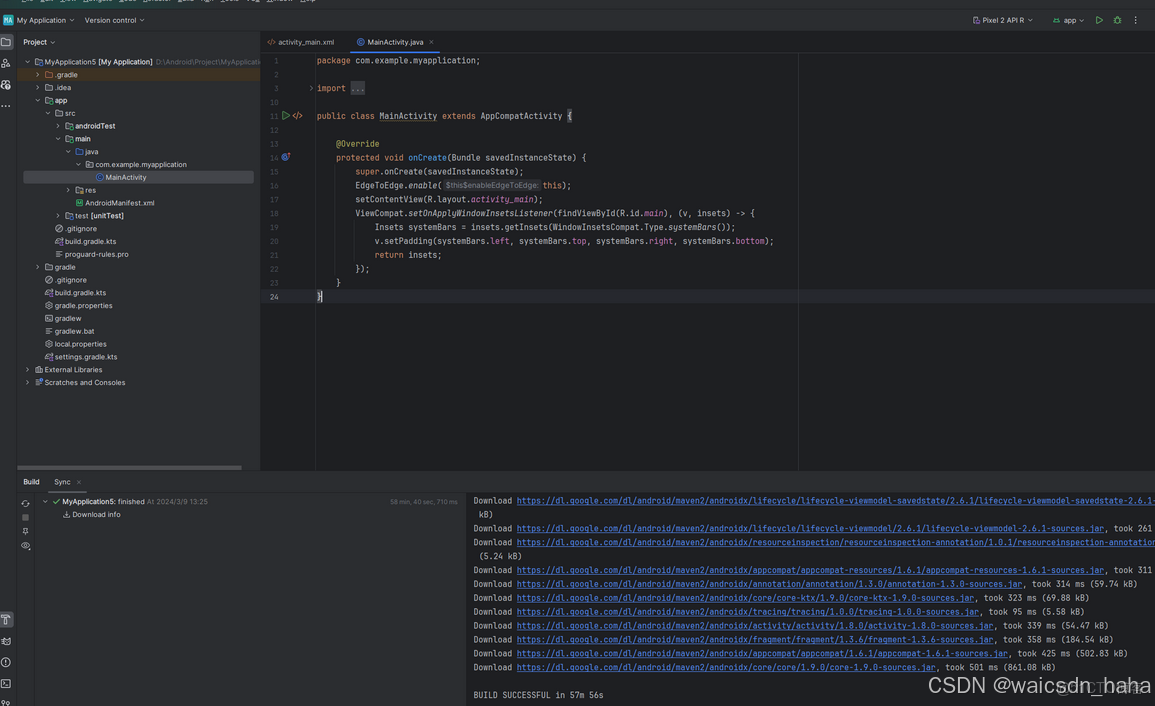This screenshot has width=1155, height=706.
Task: Switch to the activity_main.xml editor tab
Action: pyautogui.click(x=305, y=42)
